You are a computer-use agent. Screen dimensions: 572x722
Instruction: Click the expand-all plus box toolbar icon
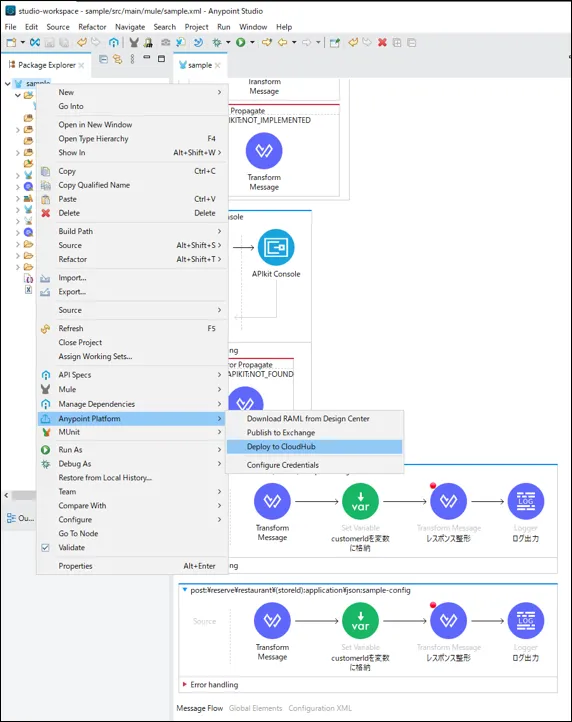pos(397,42)
